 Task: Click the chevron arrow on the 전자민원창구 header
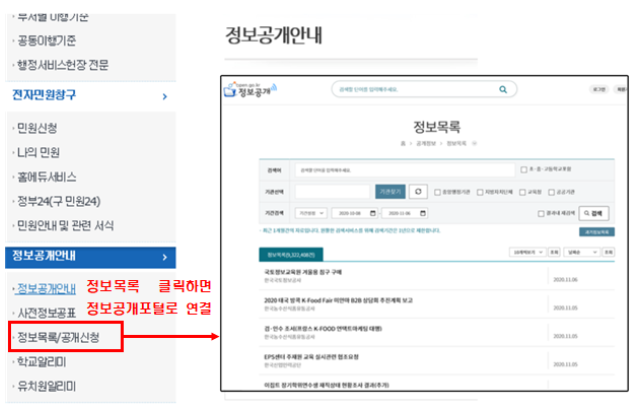pyautogui.click(x=165, y=97)
